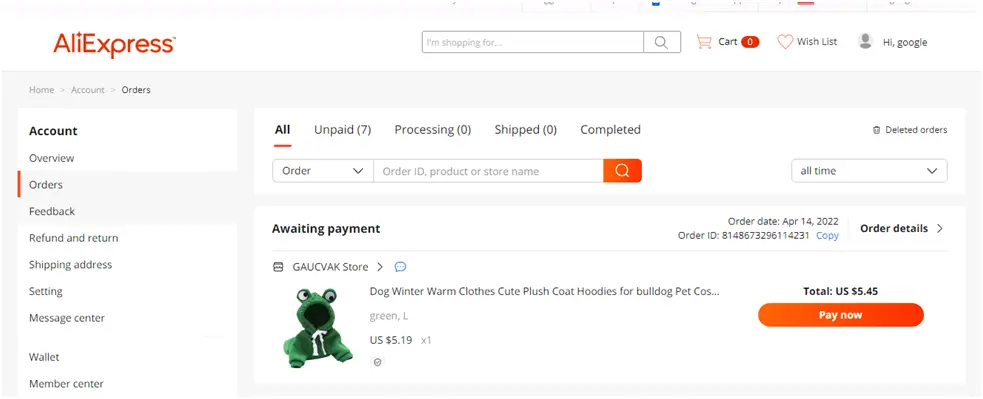
Task: Click the orange order search button
Action: click(622, 171)
